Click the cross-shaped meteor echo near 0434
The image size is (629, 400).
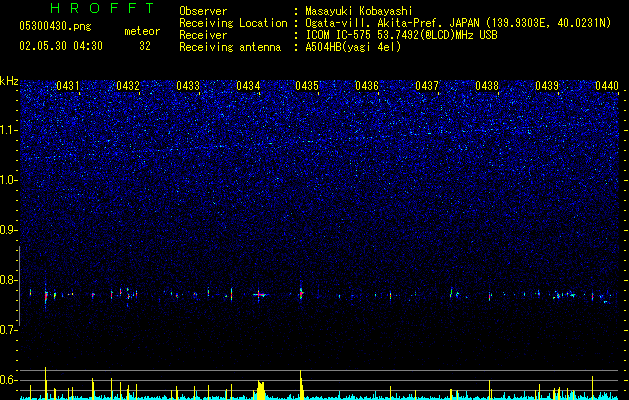pos(260,295)
